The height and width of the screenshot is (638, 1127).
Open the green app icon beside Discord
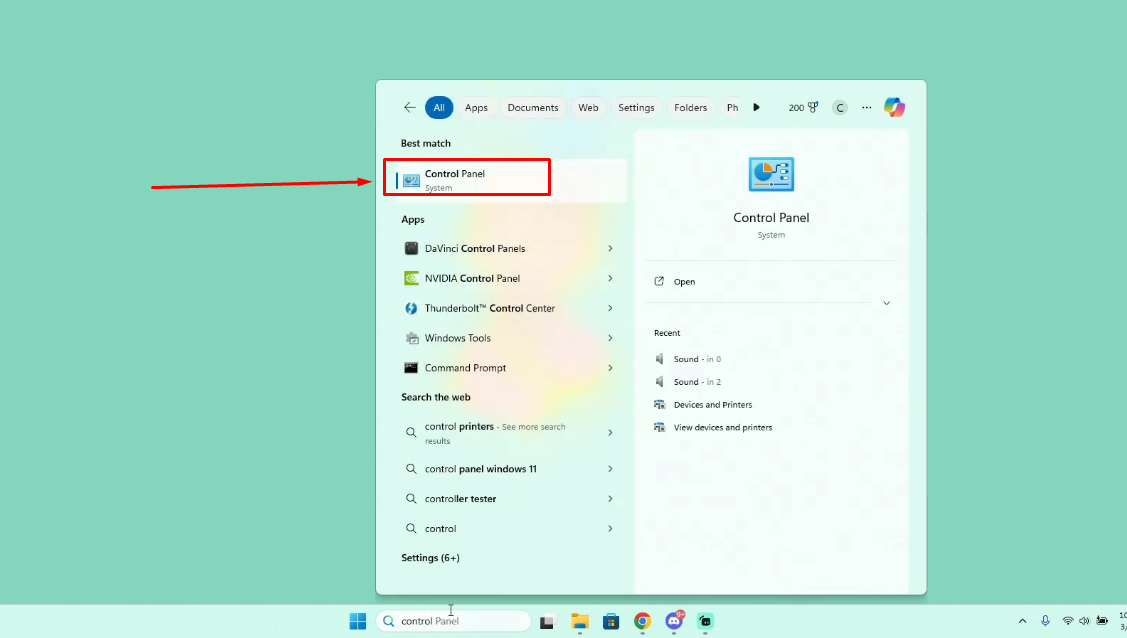click(705, 621)
